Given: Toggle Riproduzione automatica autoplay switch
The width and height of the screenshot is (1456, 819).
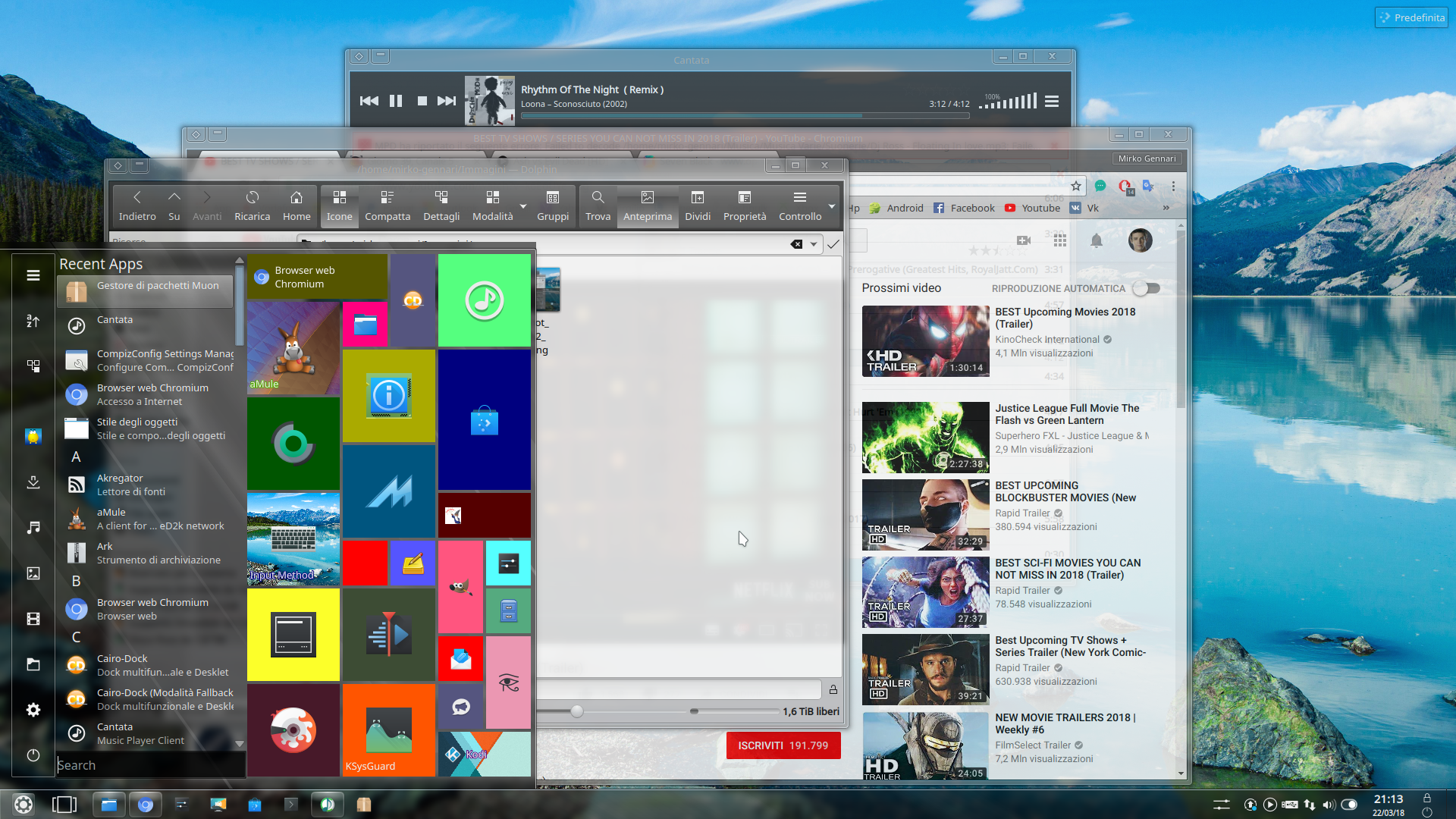Looking at the screenshot, I should [x=1147, y=288].
